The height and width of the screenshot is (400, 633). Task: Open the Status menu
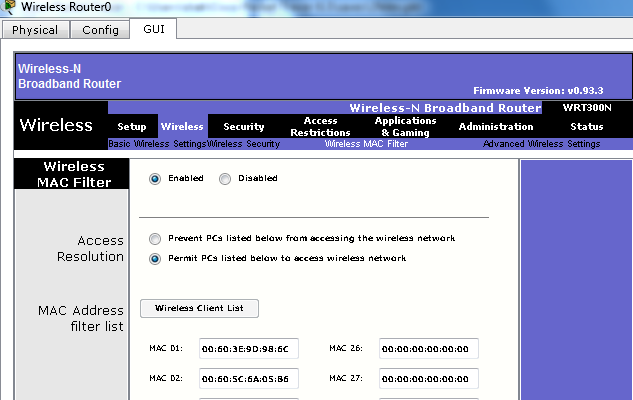(x=586, y=127)
